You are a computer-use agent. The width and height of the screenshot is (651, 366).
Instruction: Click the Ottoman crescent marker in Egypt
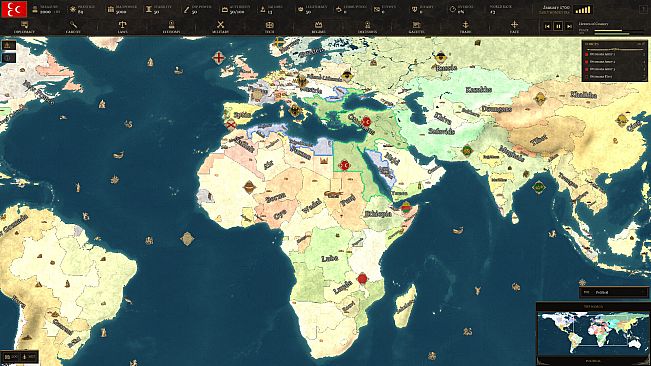click(x=344, y=165)
